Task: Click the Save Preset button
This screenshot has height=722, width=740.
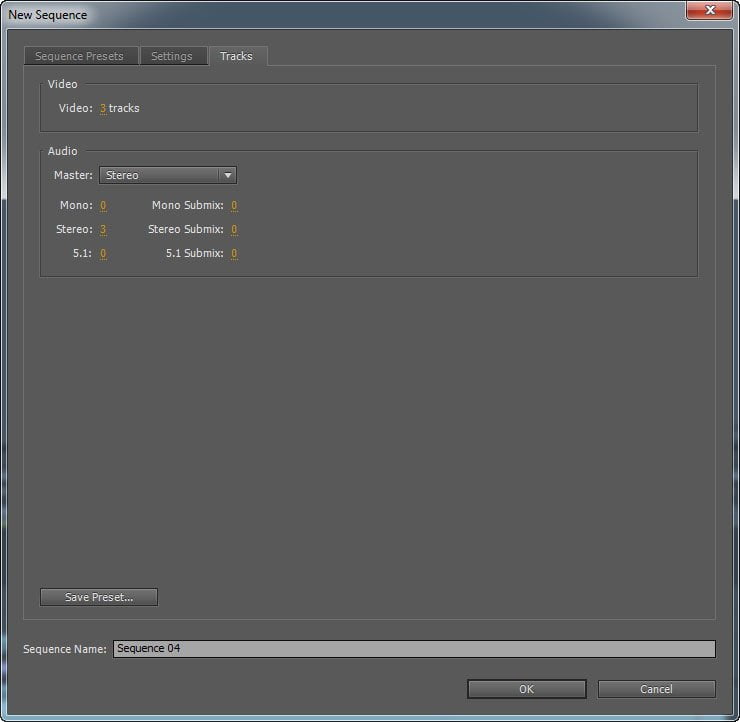Action: (x=99, y=597)
